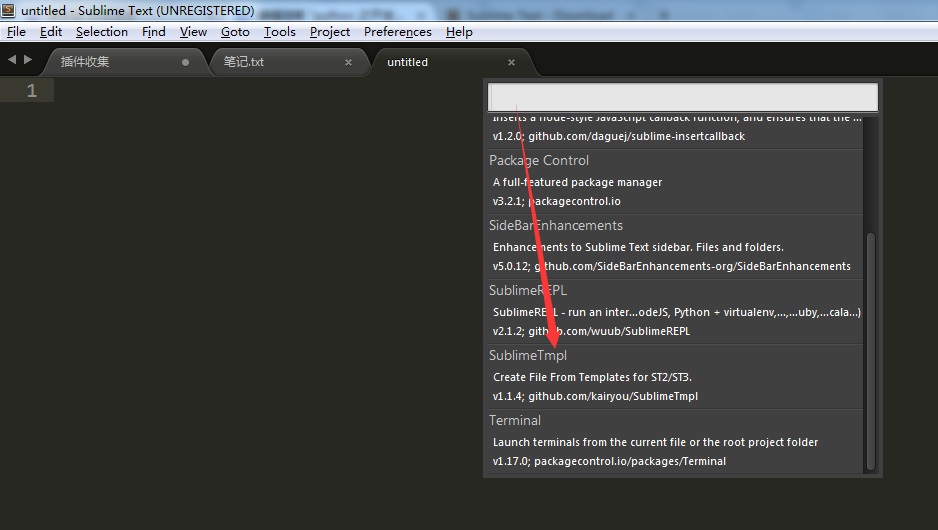Click the github.com/daguej/sublime-insertcallback line
Viewport: 938px width, 530px height.
pyautogui.click(x=619, y=136)
